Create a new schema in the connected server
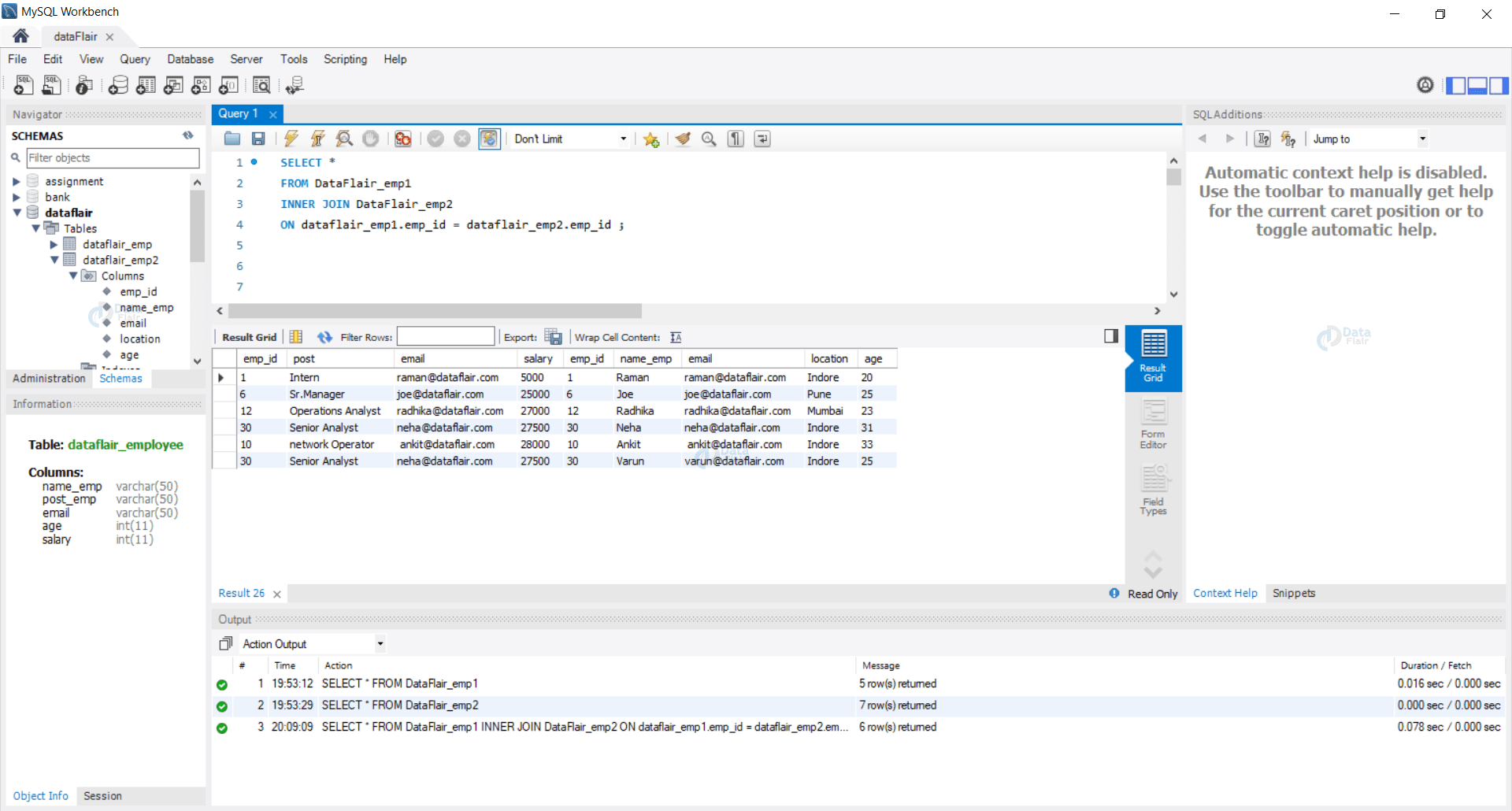The height and width of the screenshot is (811, 1512). [118, 85]
